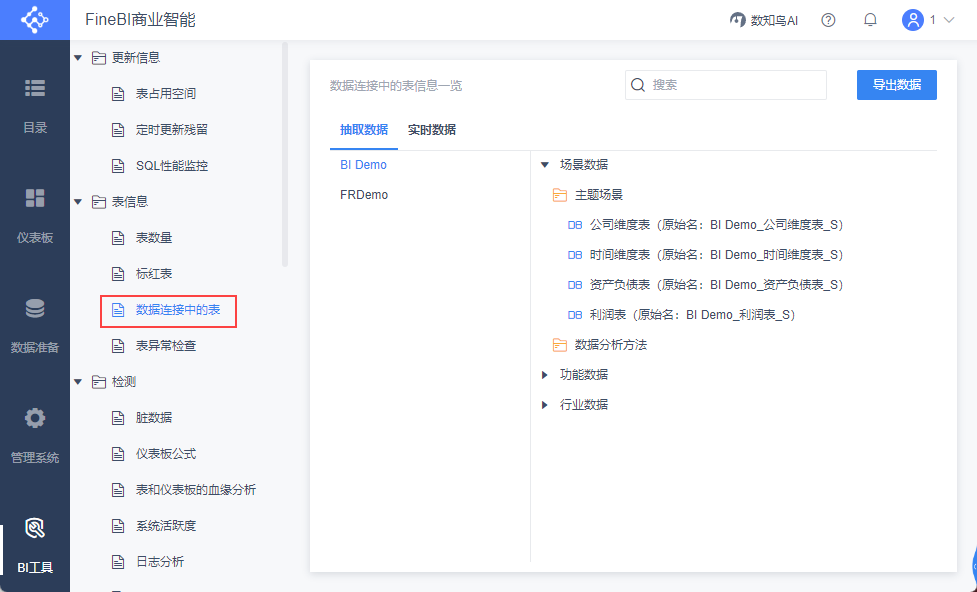The width and height of the screenshot is (977, 592).
Task: Click the 数据分析方法 folder label
Action: 611,345
